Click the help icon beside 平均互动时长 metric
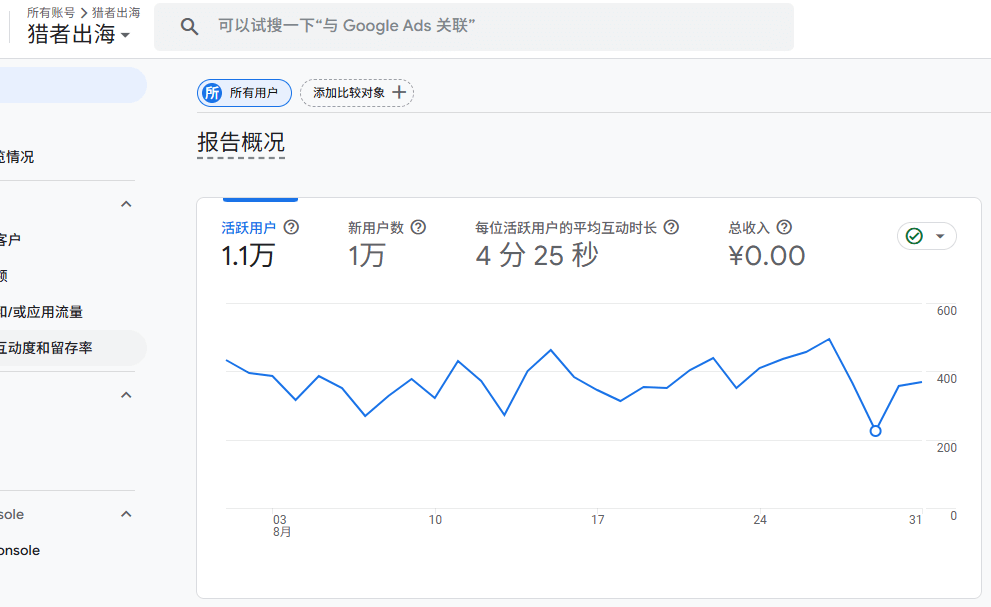 tap(671, 227)
